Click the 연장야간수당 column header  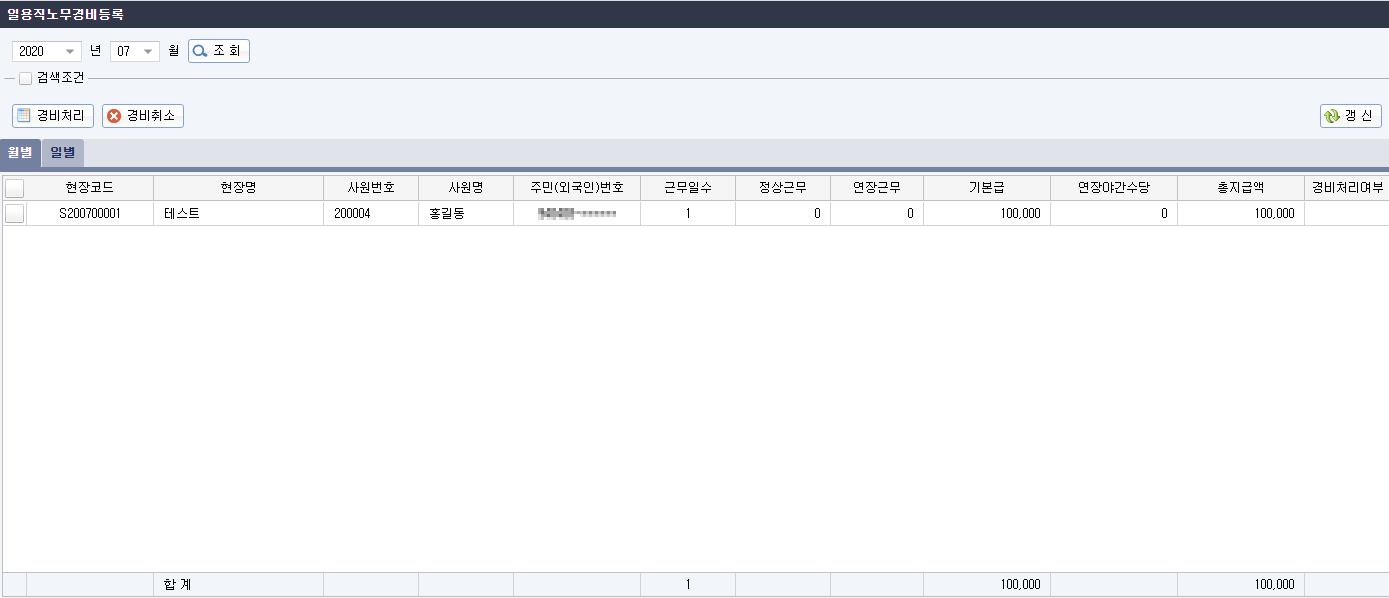pyautogui.click(x=1114, y=188)
